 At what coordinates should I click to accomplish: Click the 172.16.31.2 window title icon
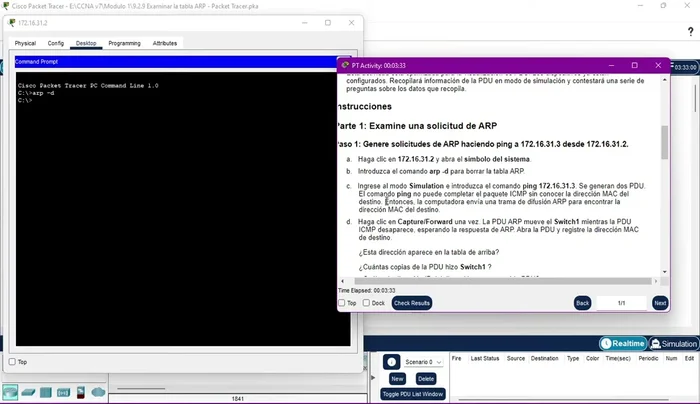pos(12,23)
